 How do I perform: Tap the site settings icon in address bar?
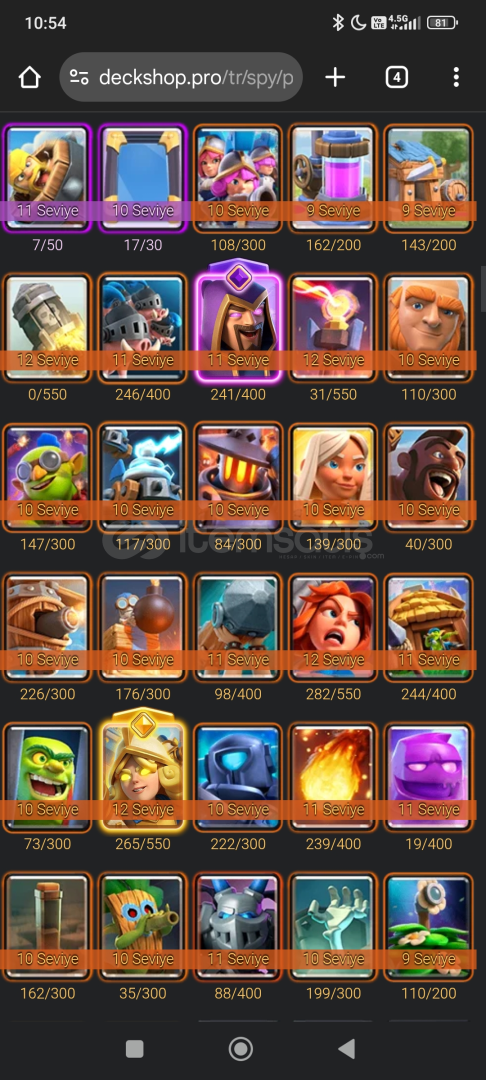(x=79, y=77)
